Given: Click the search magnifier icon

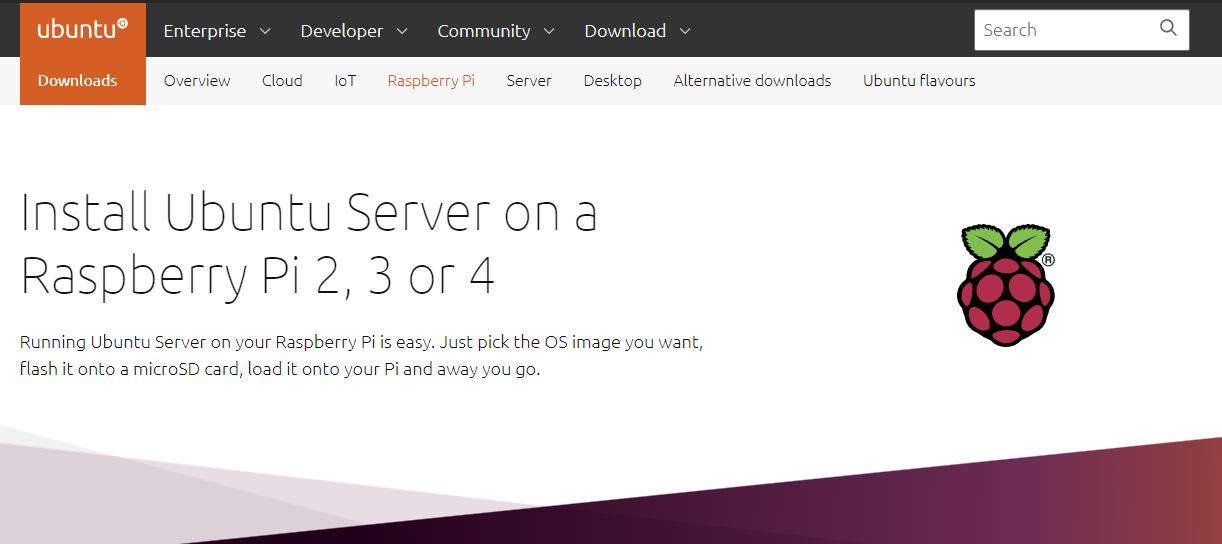Looking at the screenshot, I should [x=1168, y=28].
